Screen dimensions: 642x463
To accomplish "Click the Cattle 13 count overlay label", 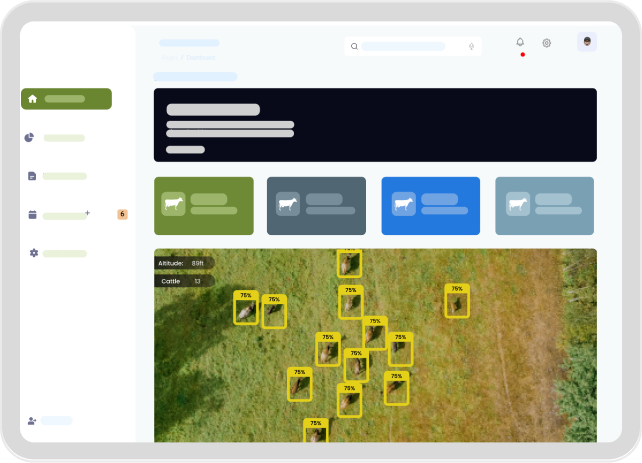I will (x=181, y=281).
